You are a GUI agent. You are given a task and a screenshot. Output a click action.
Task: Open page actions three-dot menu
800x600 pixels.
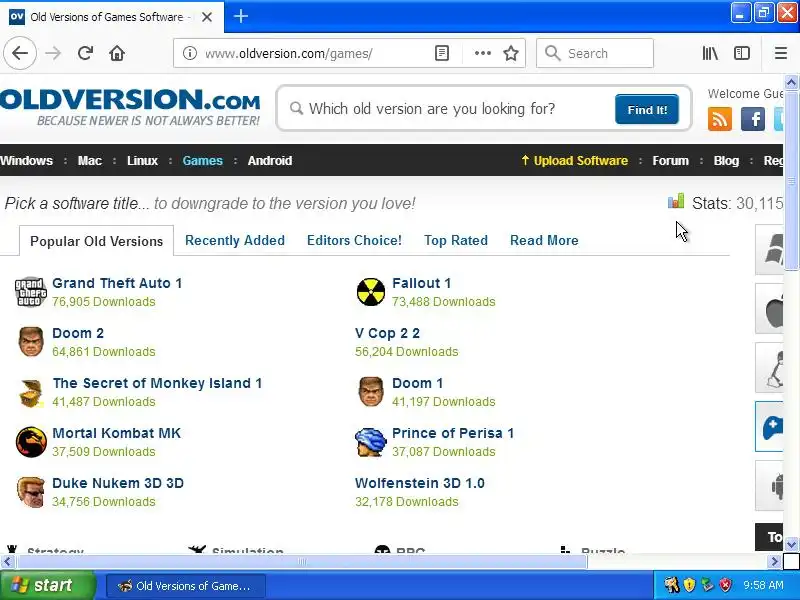[483, 53]
